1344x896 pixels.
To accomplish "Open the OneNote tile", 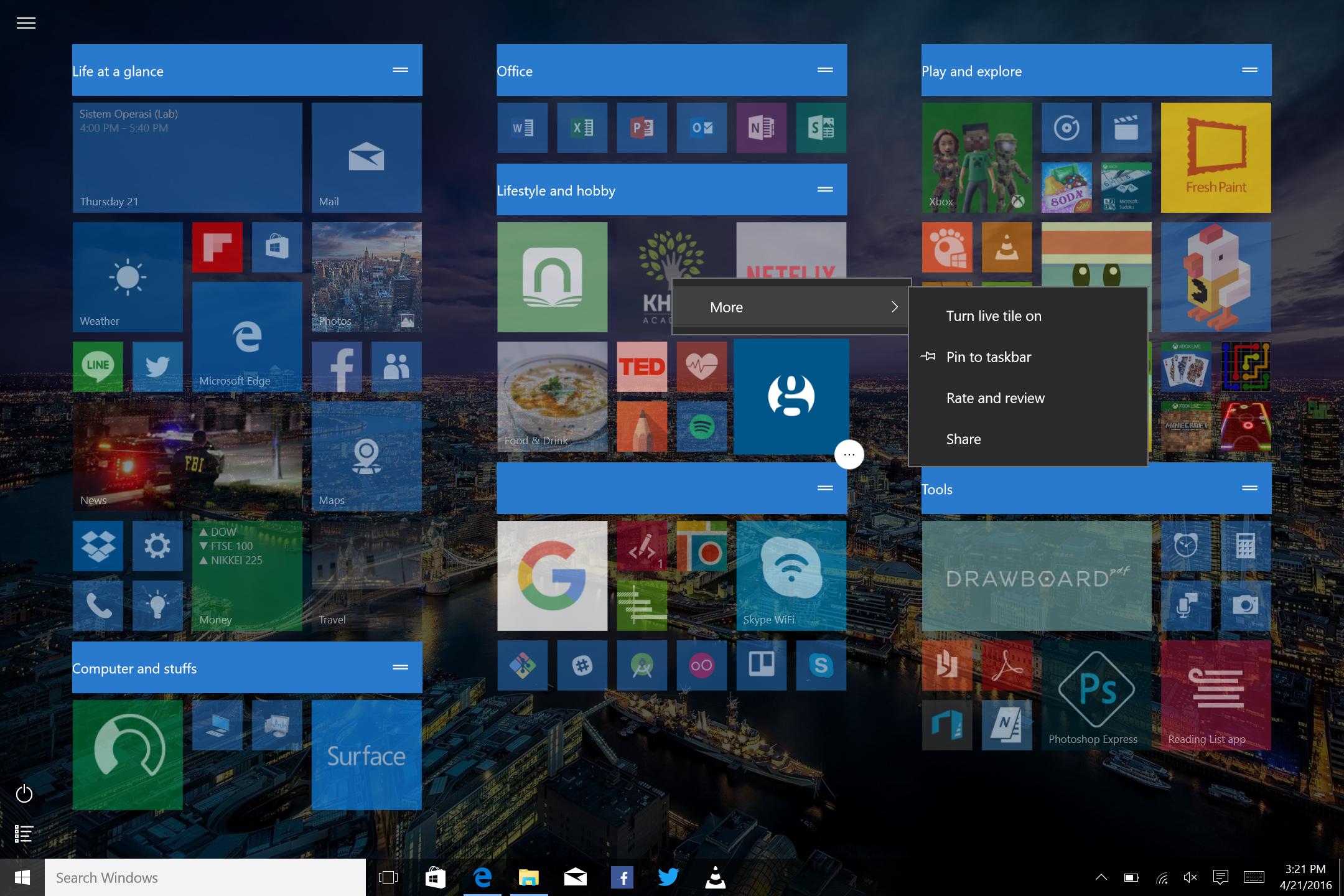I will point(761,128).
